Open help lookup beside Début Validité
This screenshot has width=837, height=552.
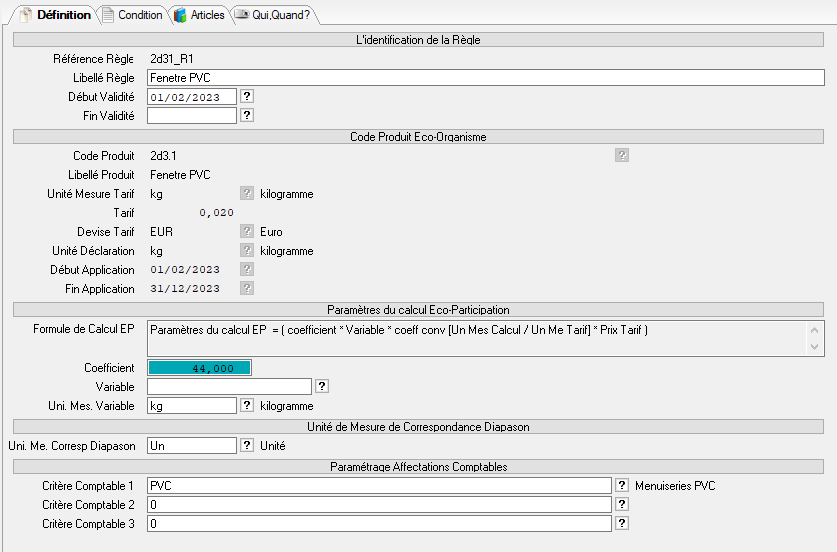coord(247,97)
